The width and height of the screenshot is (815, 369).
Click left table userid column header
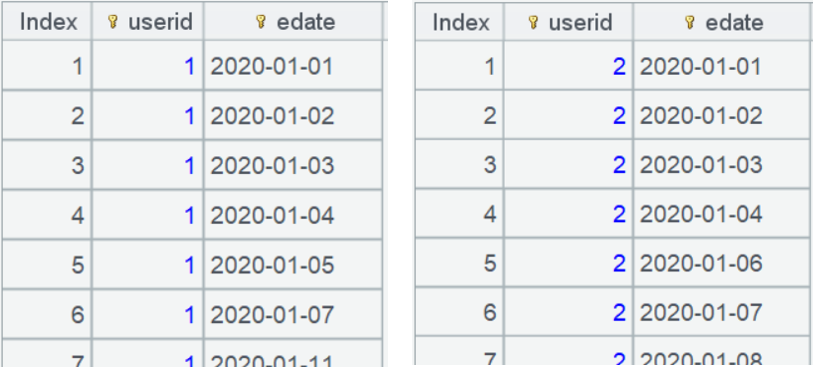point(148,21)
